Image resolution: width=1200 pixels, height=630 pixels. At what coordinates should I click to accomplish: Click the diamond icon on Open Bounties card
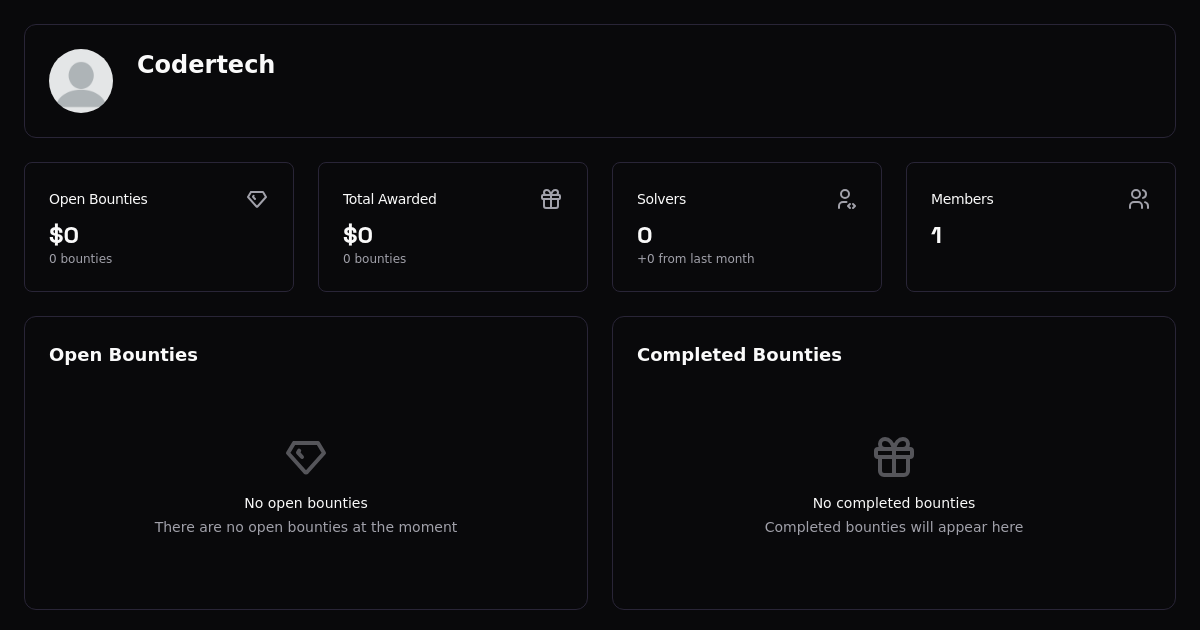(x=257, y=199)
